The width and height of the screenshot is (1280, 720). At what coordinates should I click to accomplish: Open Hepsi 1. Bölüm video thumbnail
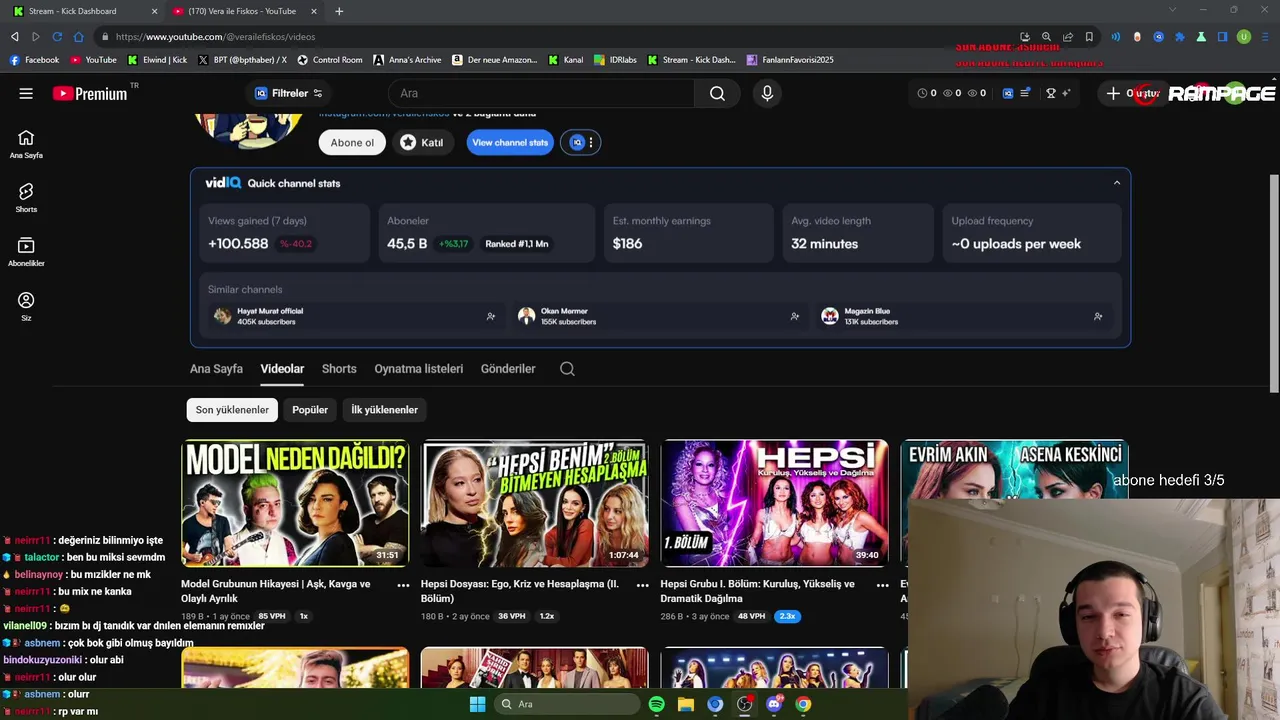774,503
